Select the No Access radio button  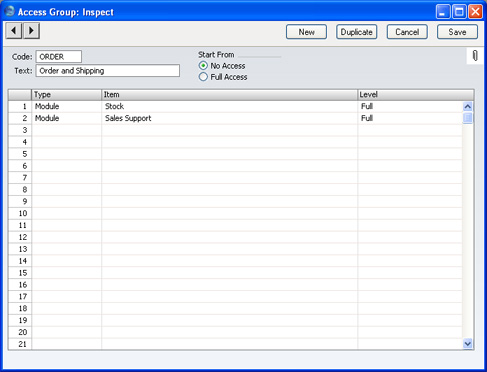click(203, 65)
